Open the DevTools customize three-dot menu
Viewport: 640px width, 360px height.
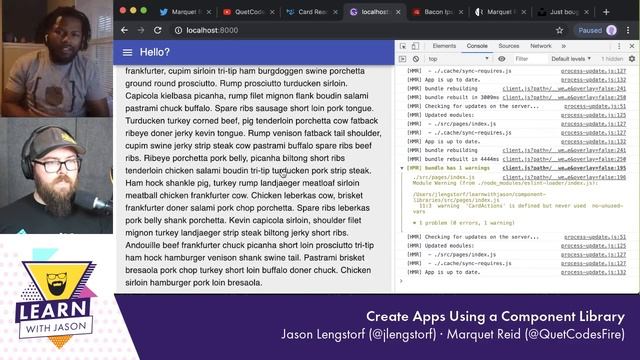[x=619, y=46]
